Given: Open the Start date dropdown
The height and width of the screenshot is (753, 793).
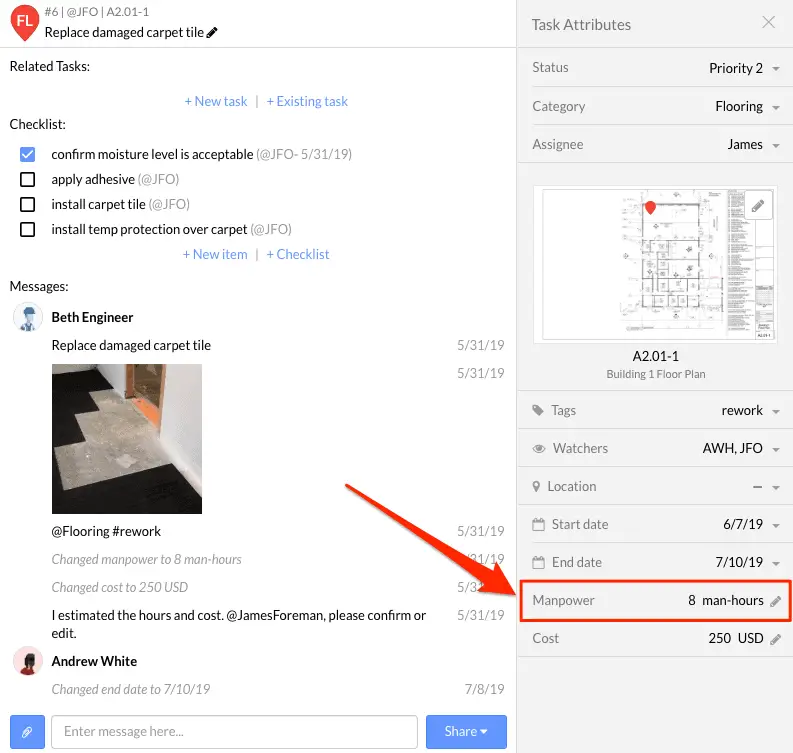Looking at the screenshot, I should [751, 524].
